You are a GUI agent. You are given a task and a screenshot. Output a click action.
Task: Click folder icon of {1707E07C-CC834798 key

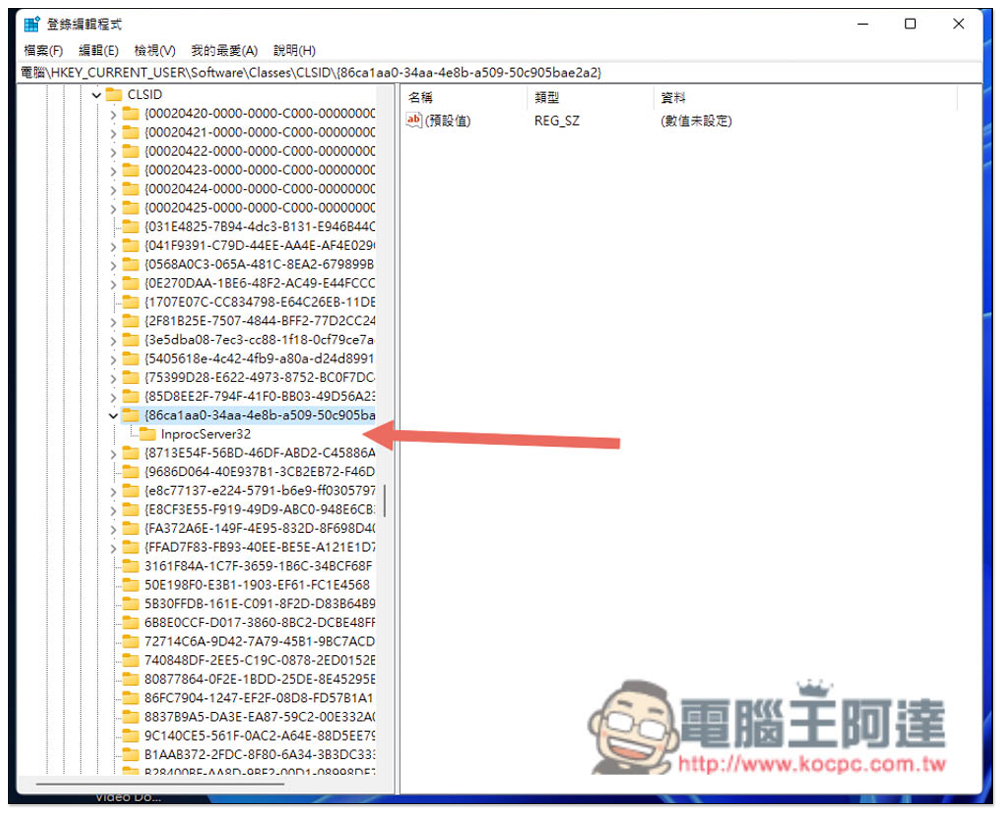[x=131, y=302]
